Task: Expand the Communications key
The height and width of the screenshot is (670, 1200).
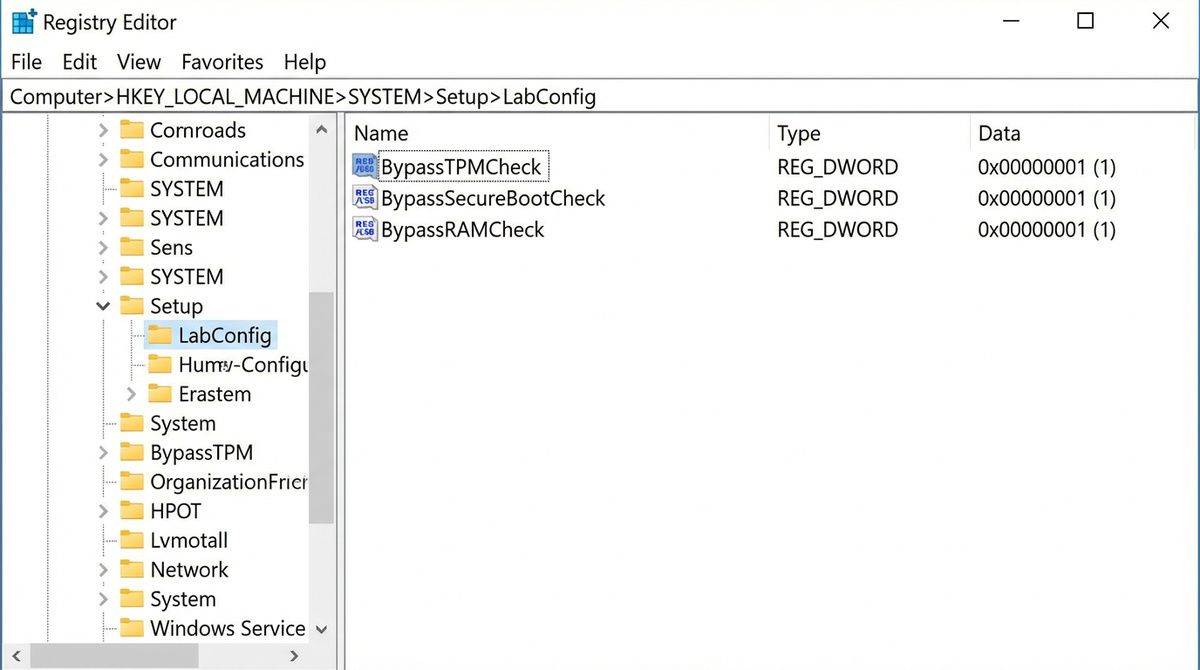Action: pos(103,159)
